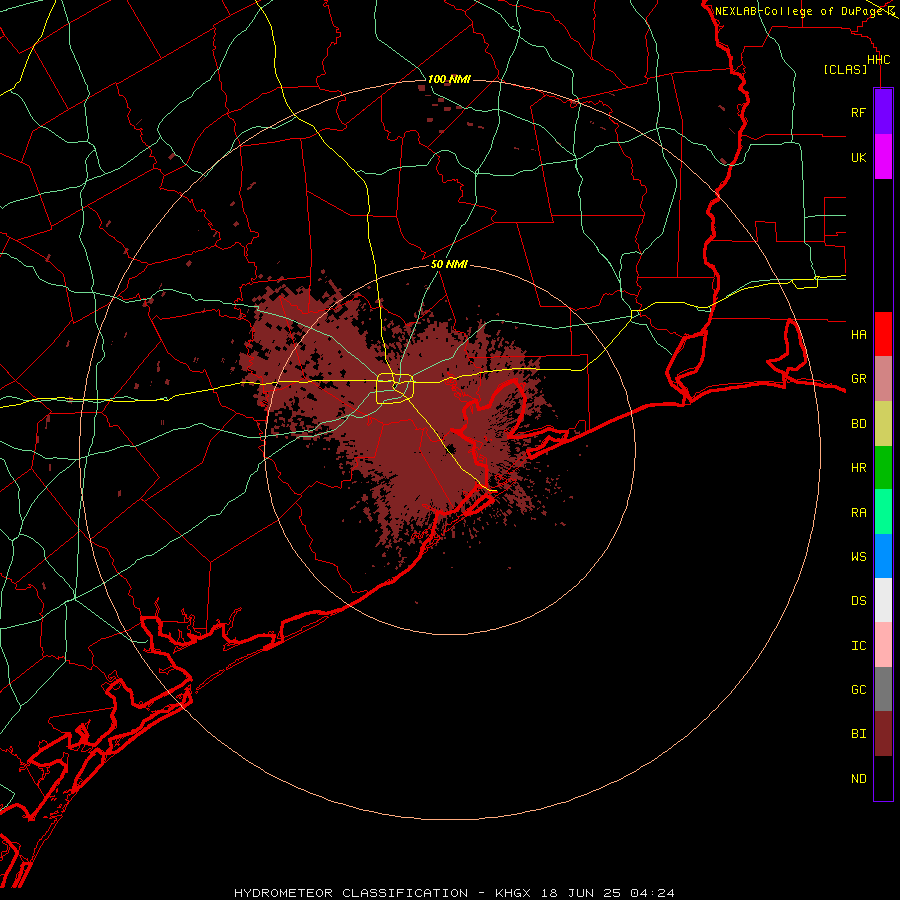Click the yellow Houston loop highway outline

pos(395,389)
